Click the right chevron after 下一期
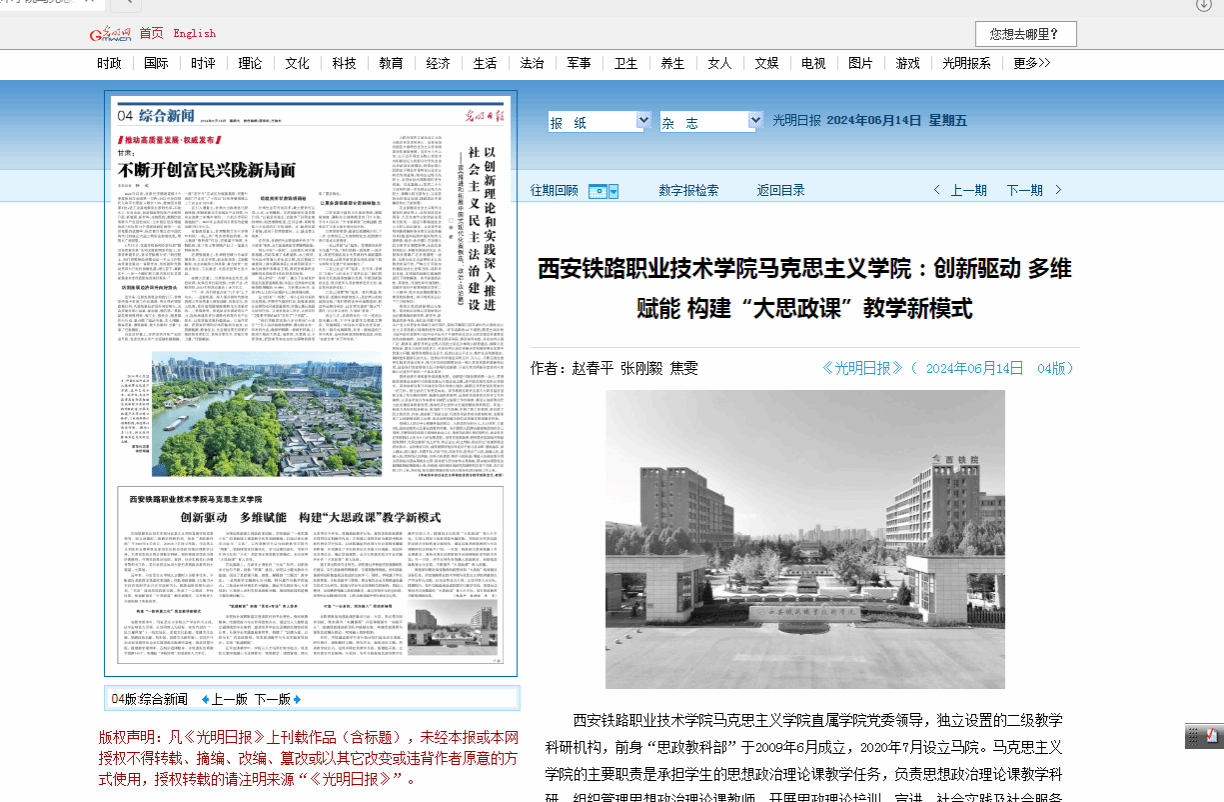 (1059, 190)
